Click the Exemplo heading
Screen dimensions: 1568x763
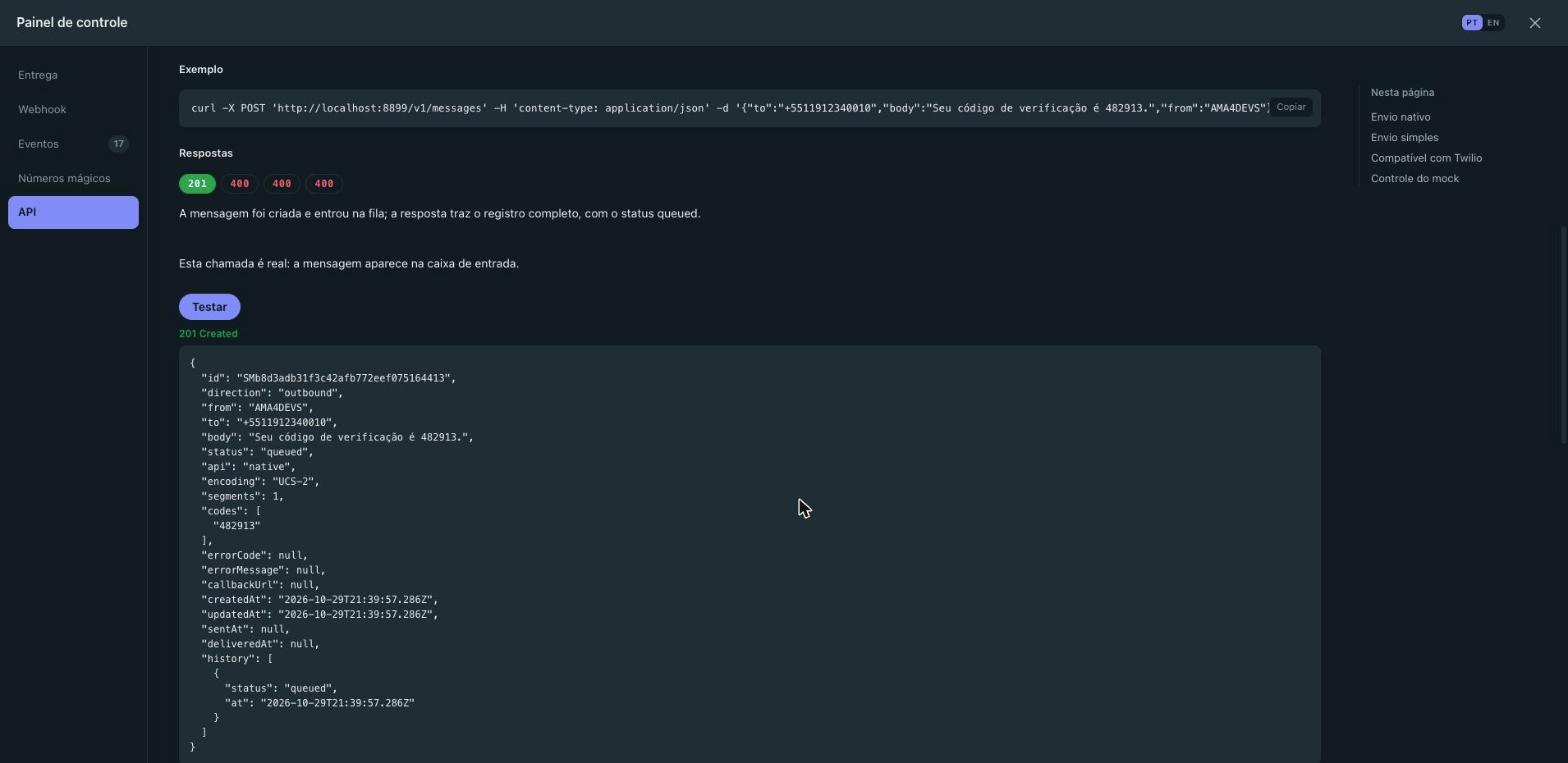tap(201, 69)
